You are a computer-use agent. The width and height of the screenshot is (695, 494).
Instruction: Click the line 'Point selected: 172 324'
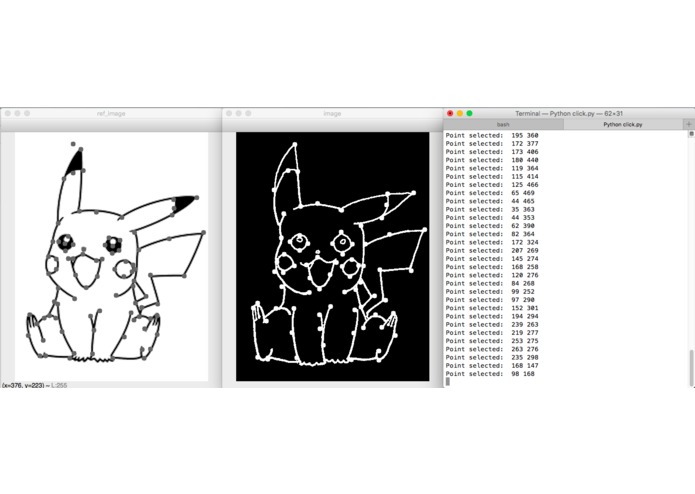pos(492,242)
